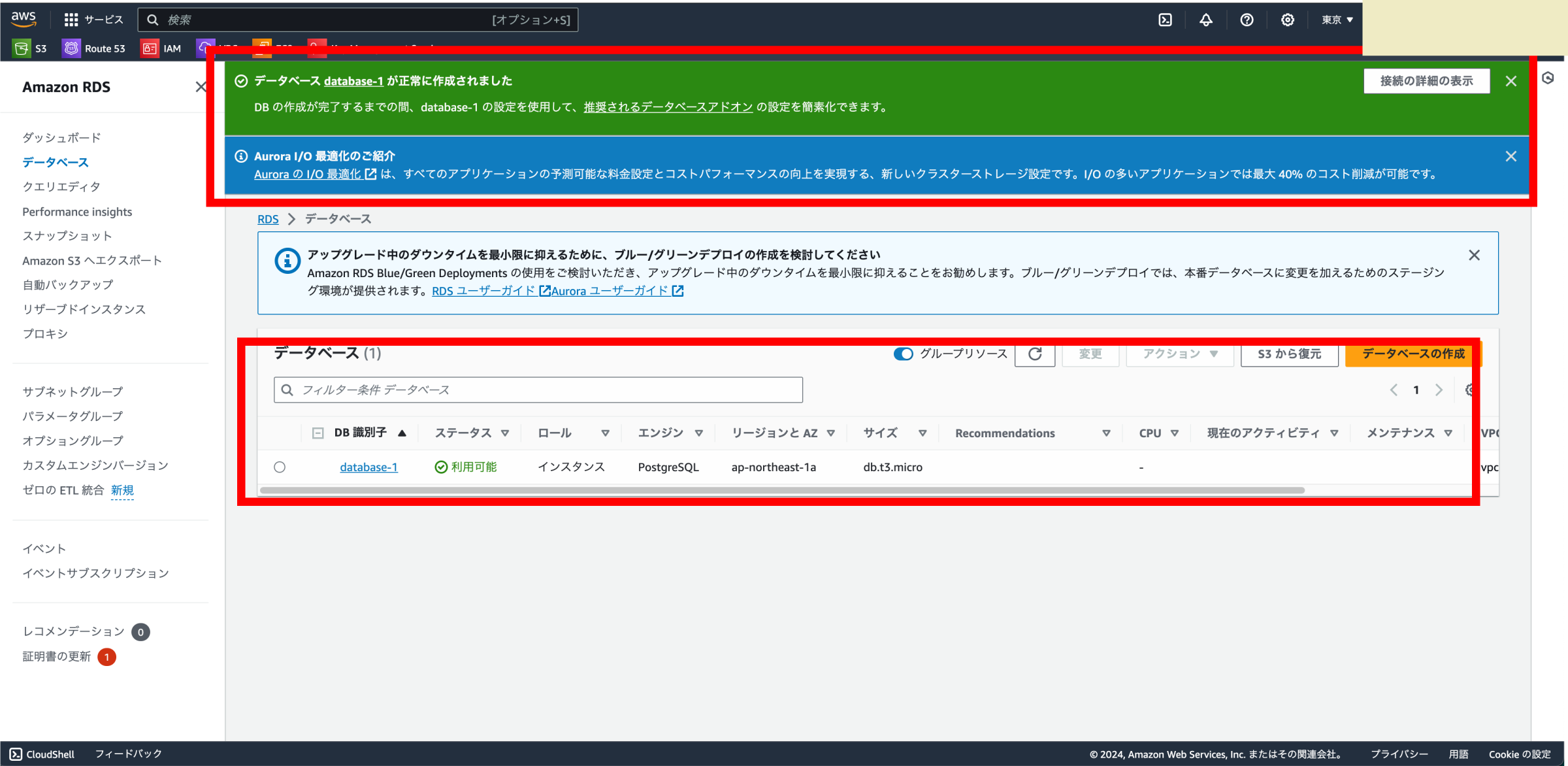
Task: Open the database-1 details link
Action: coord(368,467)
